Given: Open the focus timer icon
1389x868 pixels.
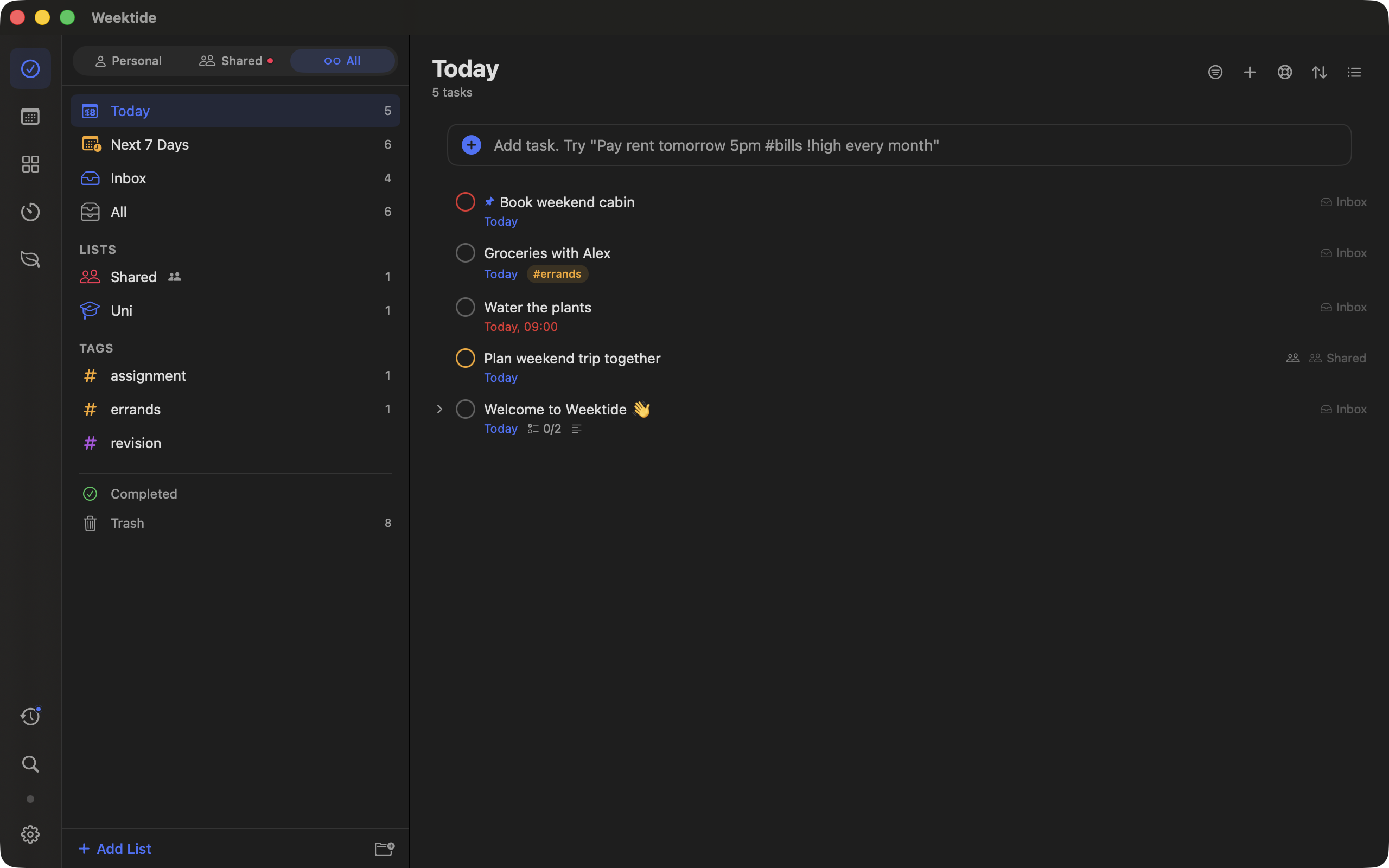Looking at the screenshot, I should coord(30,212).
